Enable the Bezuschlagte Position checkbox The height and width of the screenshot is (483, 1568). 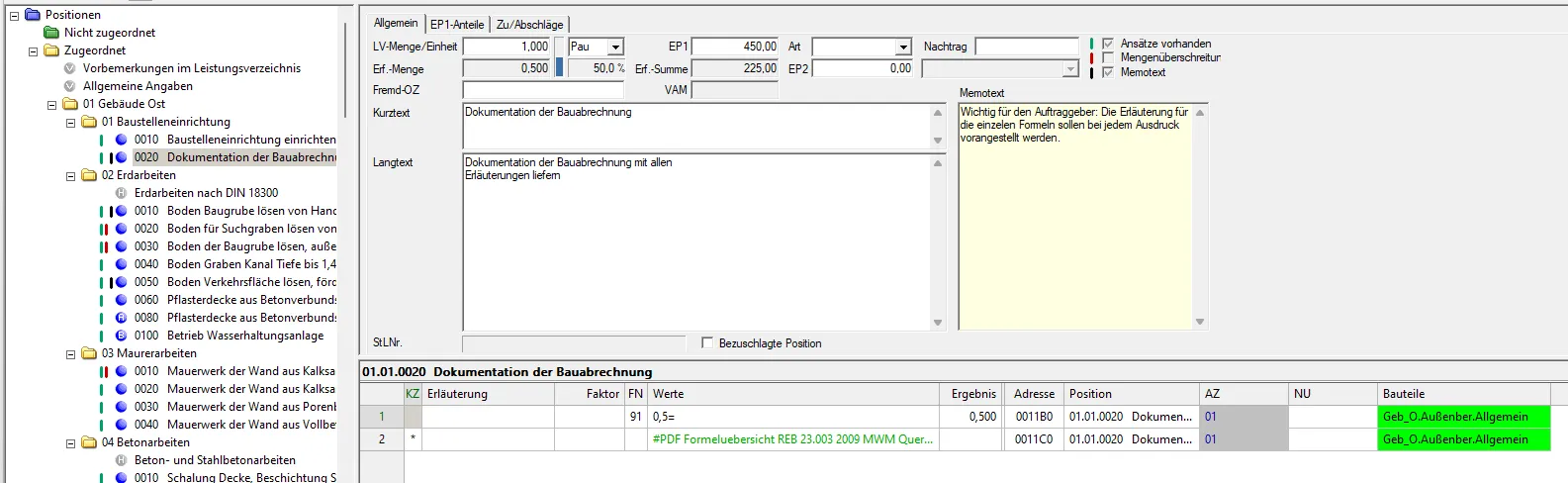pos(706,342)
